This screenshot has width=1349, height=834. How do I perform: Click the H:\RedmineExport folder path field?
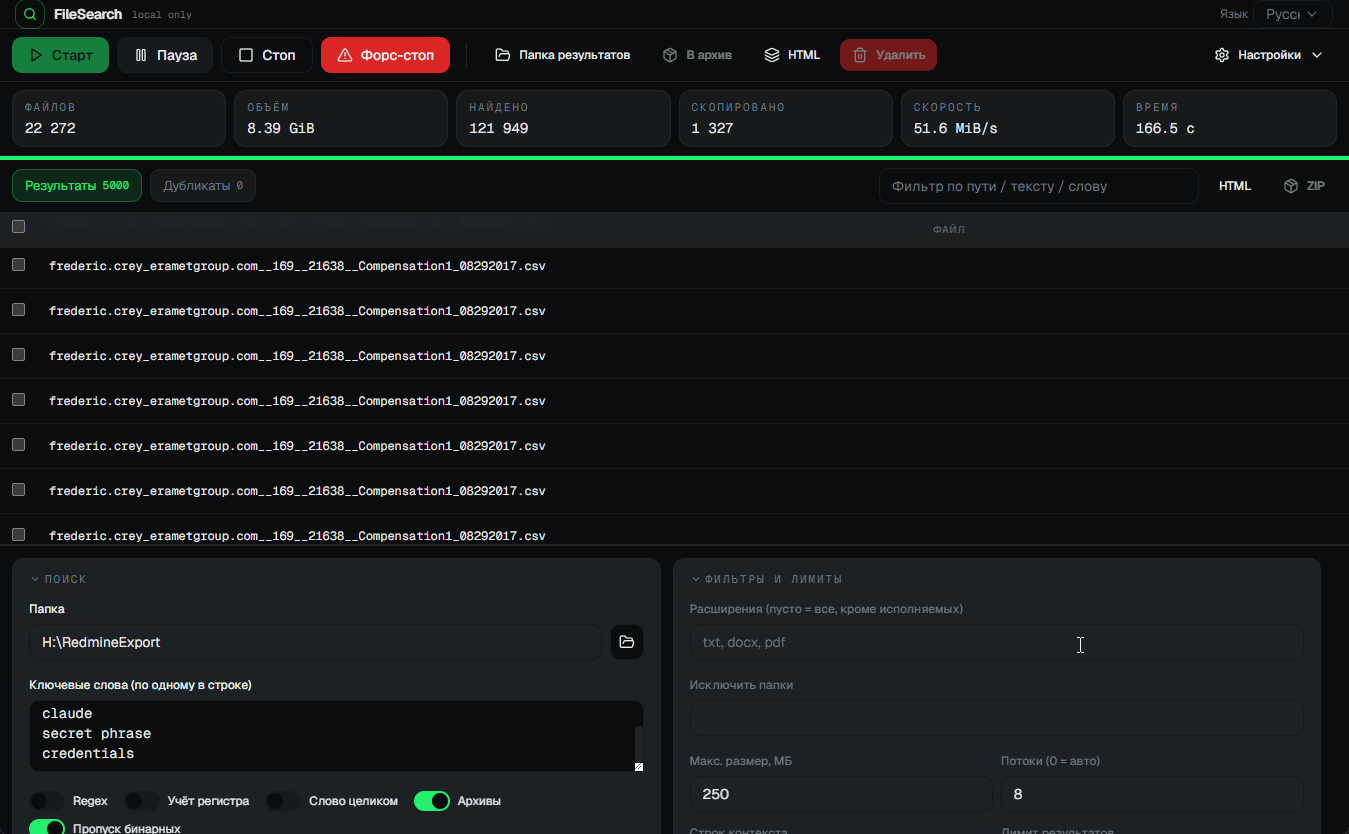(x=315, y=642)
